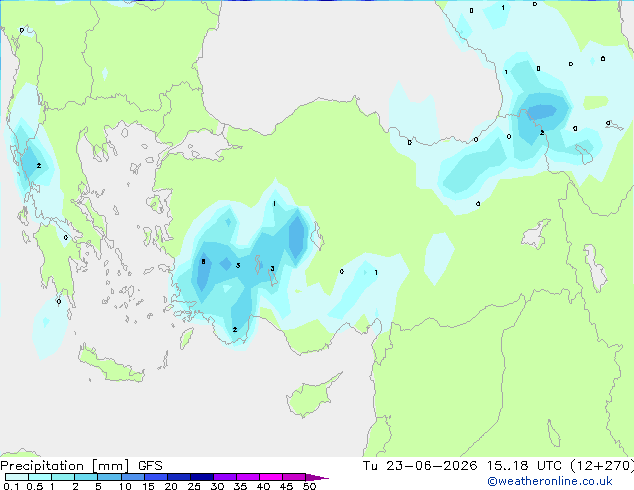Image resolution: width=634 pixels, height=490 pixels.
Task: Click the '35' legend scale label
Action: [240, 486]
